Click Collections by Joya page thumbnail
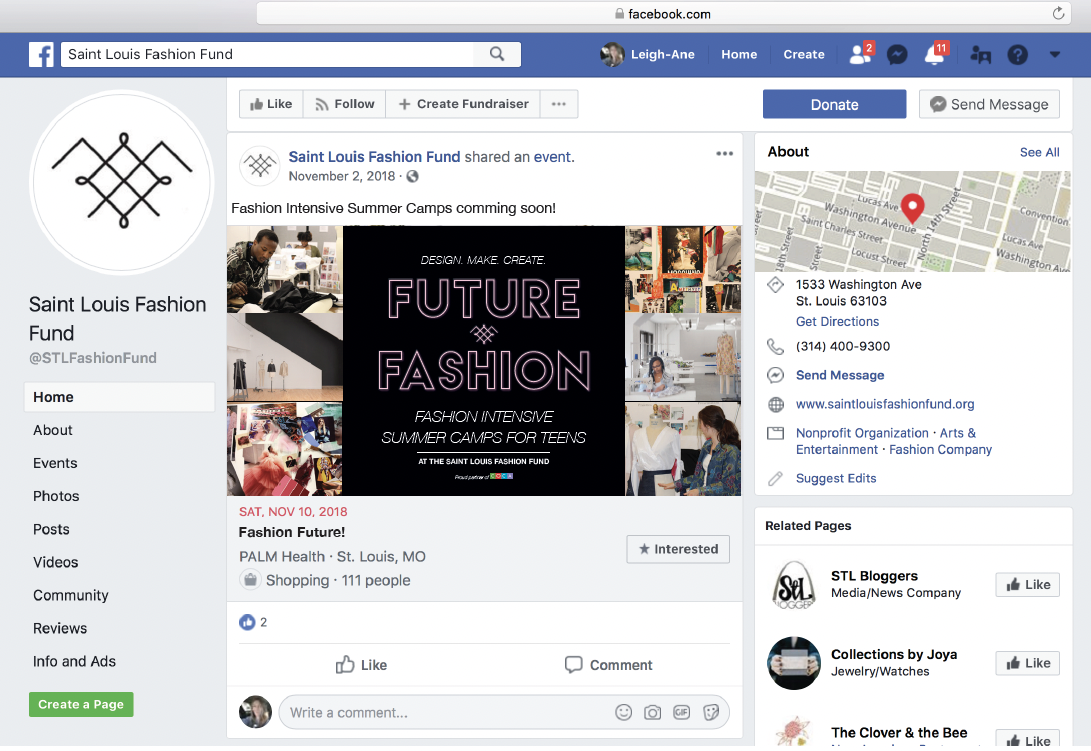 [x=794, y=663]
